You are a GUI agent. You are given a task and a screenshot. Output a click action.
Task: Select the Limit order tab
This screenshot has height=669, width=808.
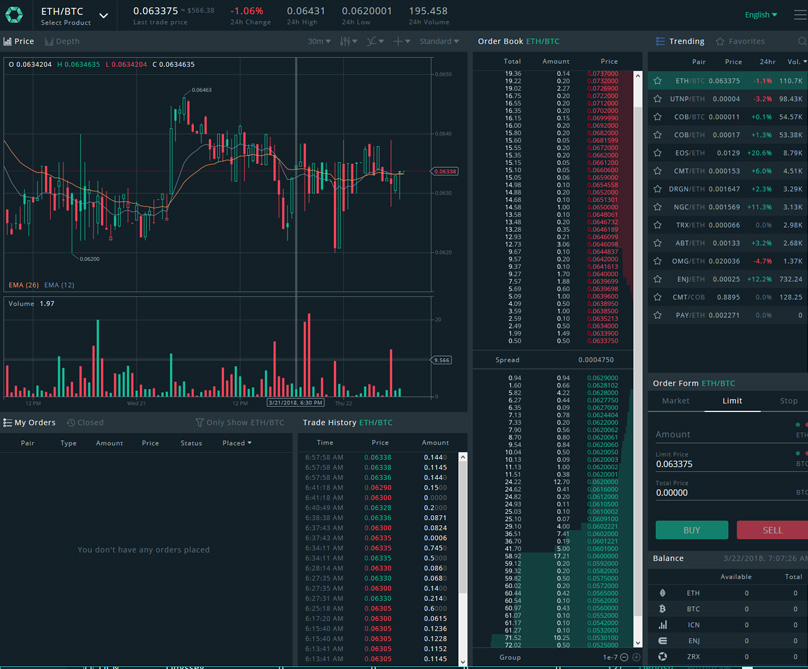pos(732,401)
